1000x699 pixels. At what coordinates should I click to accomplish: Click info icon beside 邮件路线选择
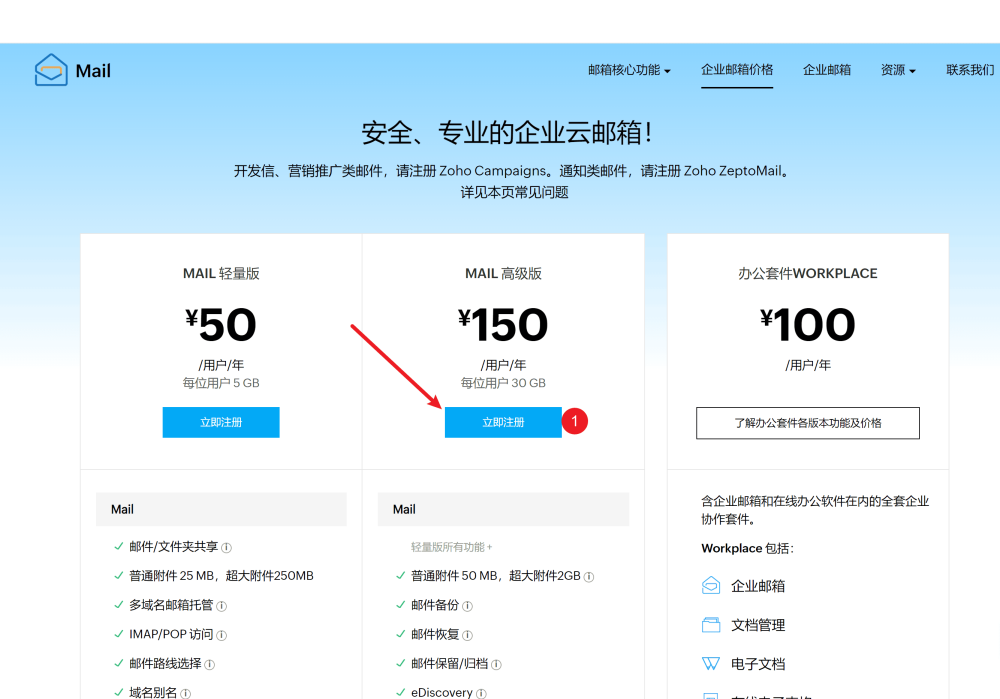[209, 665]
